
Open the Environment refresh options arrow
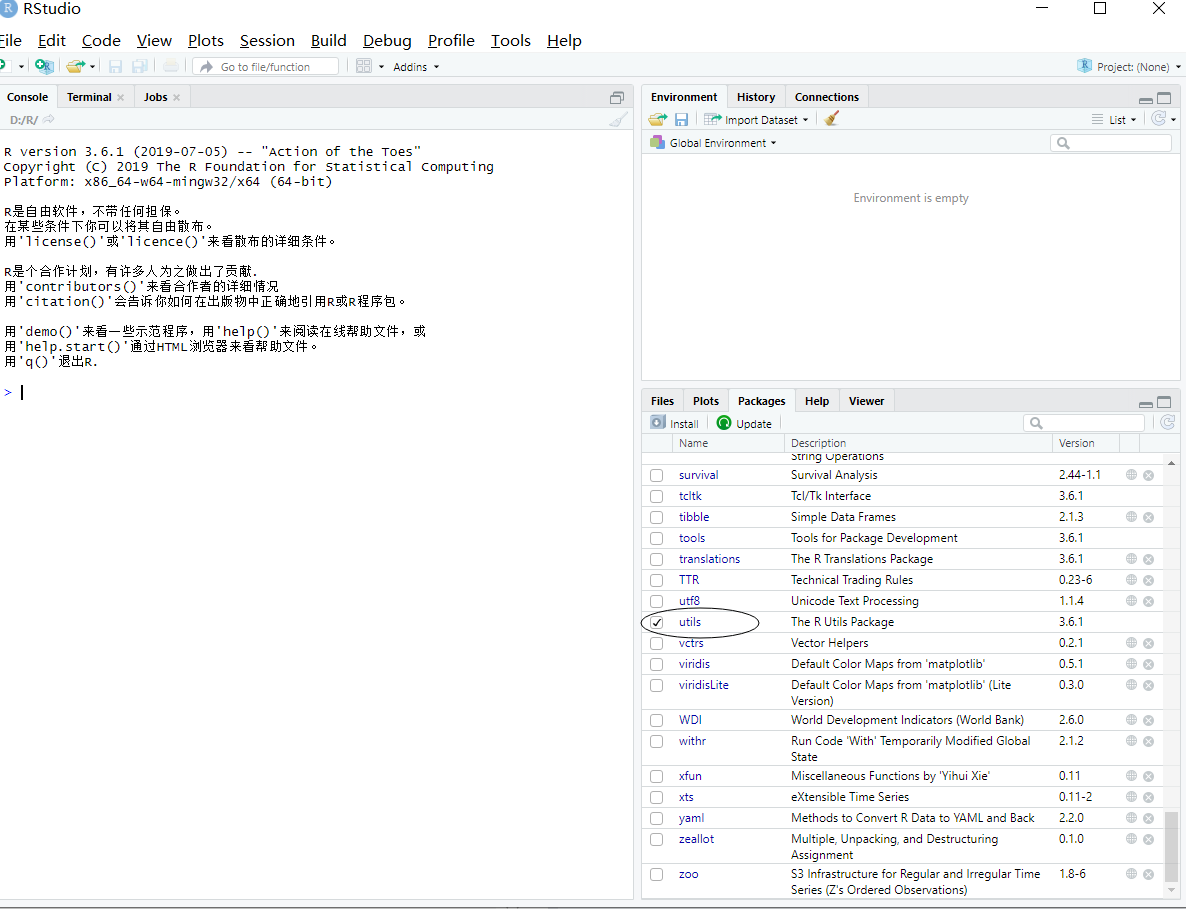(x=1173, y=119)
